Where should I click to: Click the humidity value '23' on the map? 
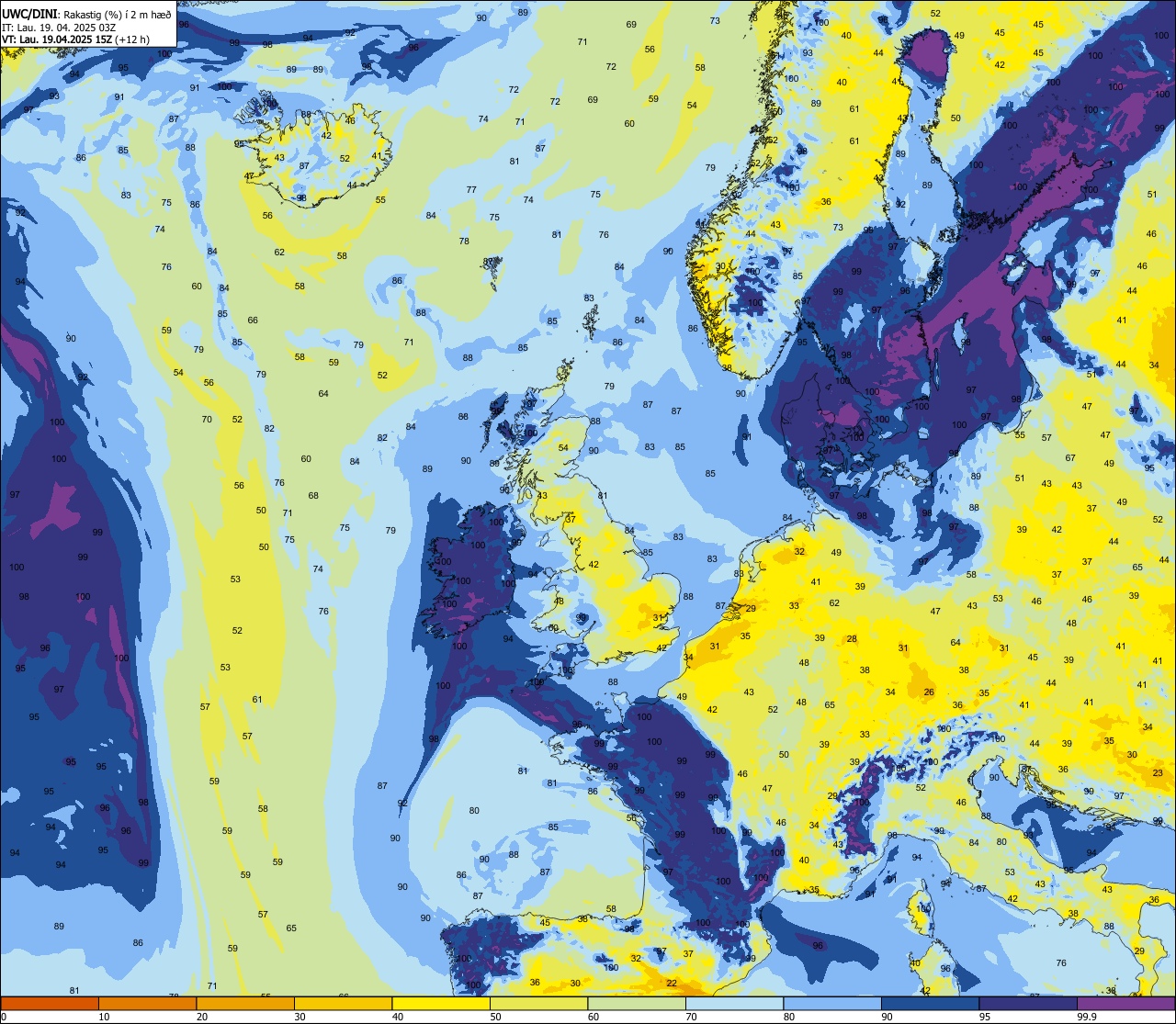1157,773
